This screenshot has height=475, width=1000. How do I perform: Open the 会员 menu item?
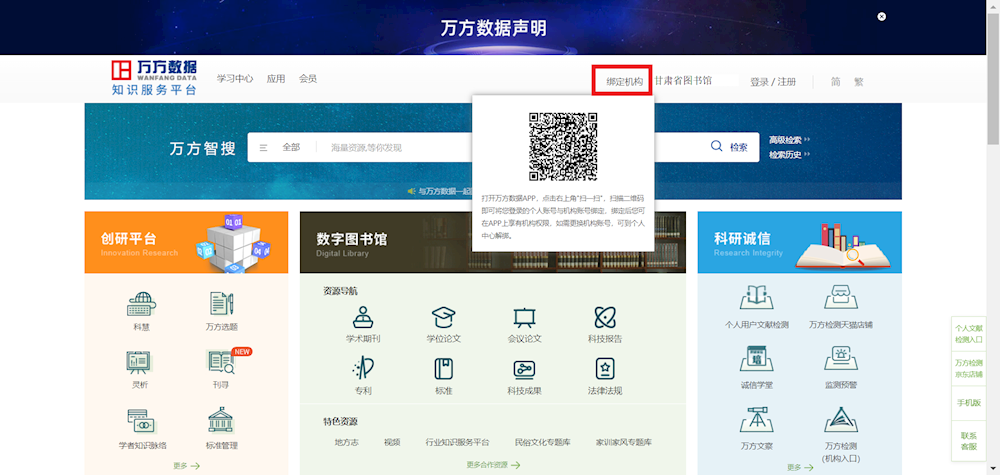tap(308, 79)
